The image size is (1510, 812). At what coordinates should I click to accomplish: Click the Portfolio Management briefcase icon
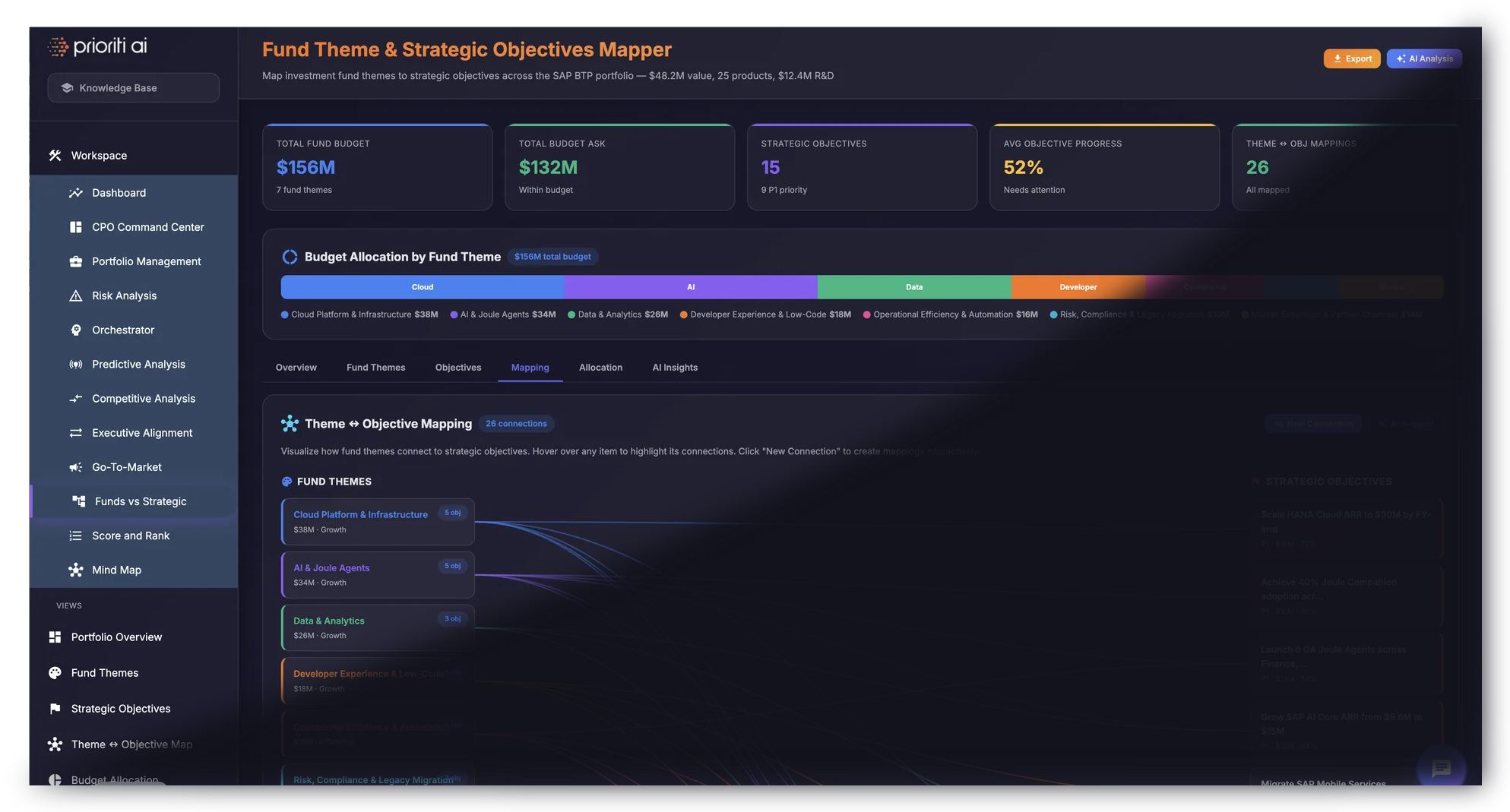pyautogui.click(x=75, y=261)
